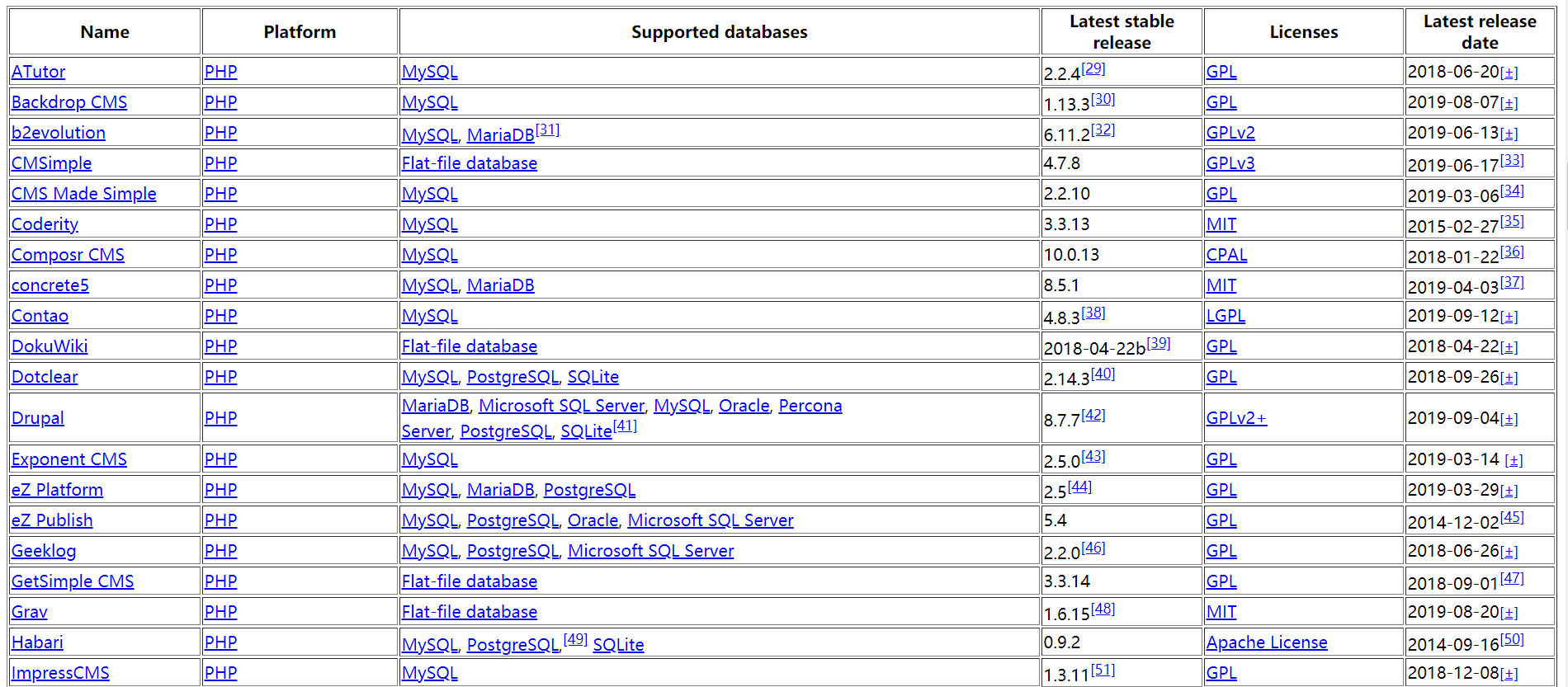Follow the Contao link
This screenshot has width=1568, height=687.
(40, 316)
